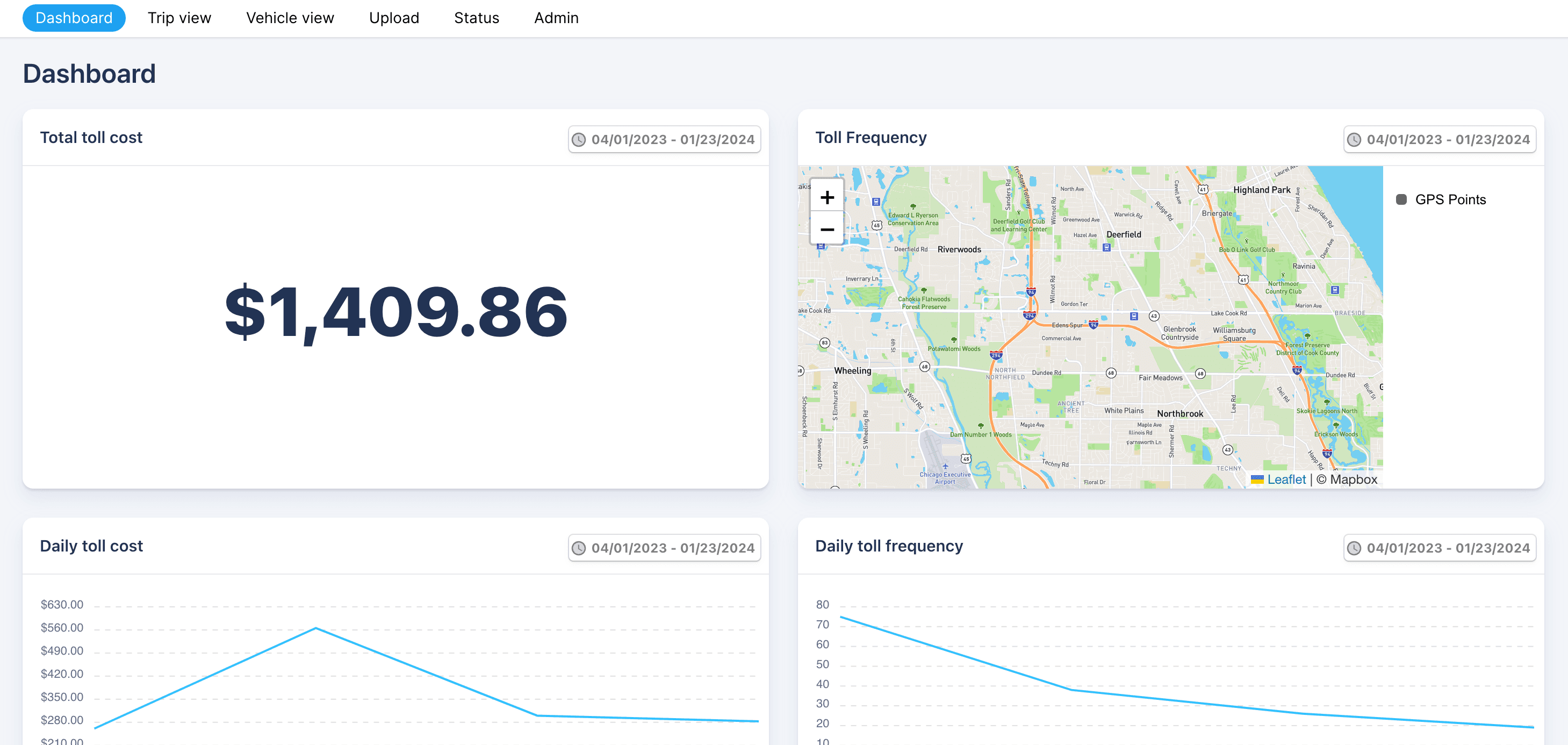Click the Dashboard page heading
The image size is (1568, 745).
tap(89, 74)
